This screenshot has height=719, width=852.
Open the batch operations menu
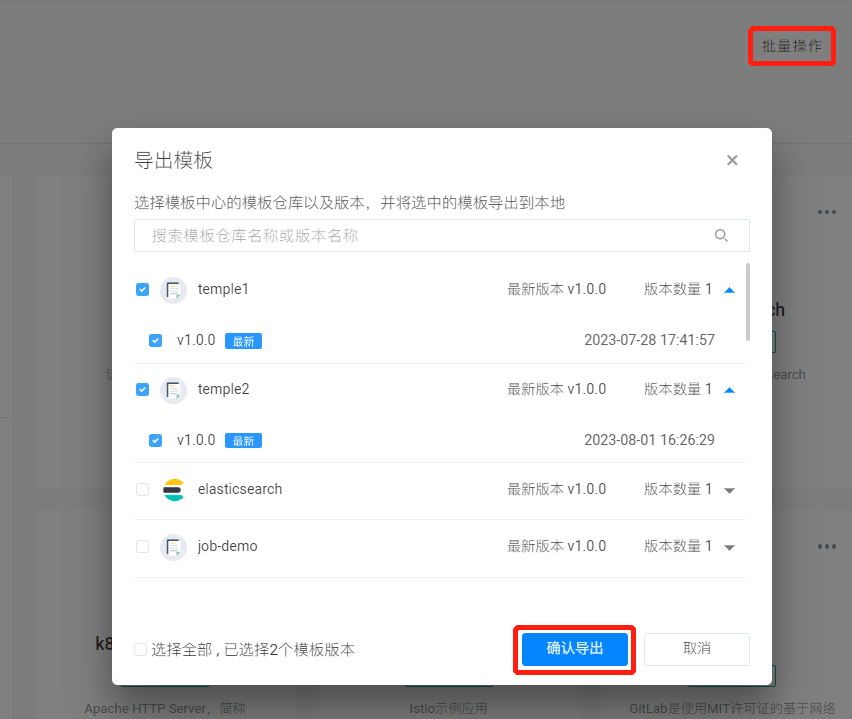[x=791, y=46]
